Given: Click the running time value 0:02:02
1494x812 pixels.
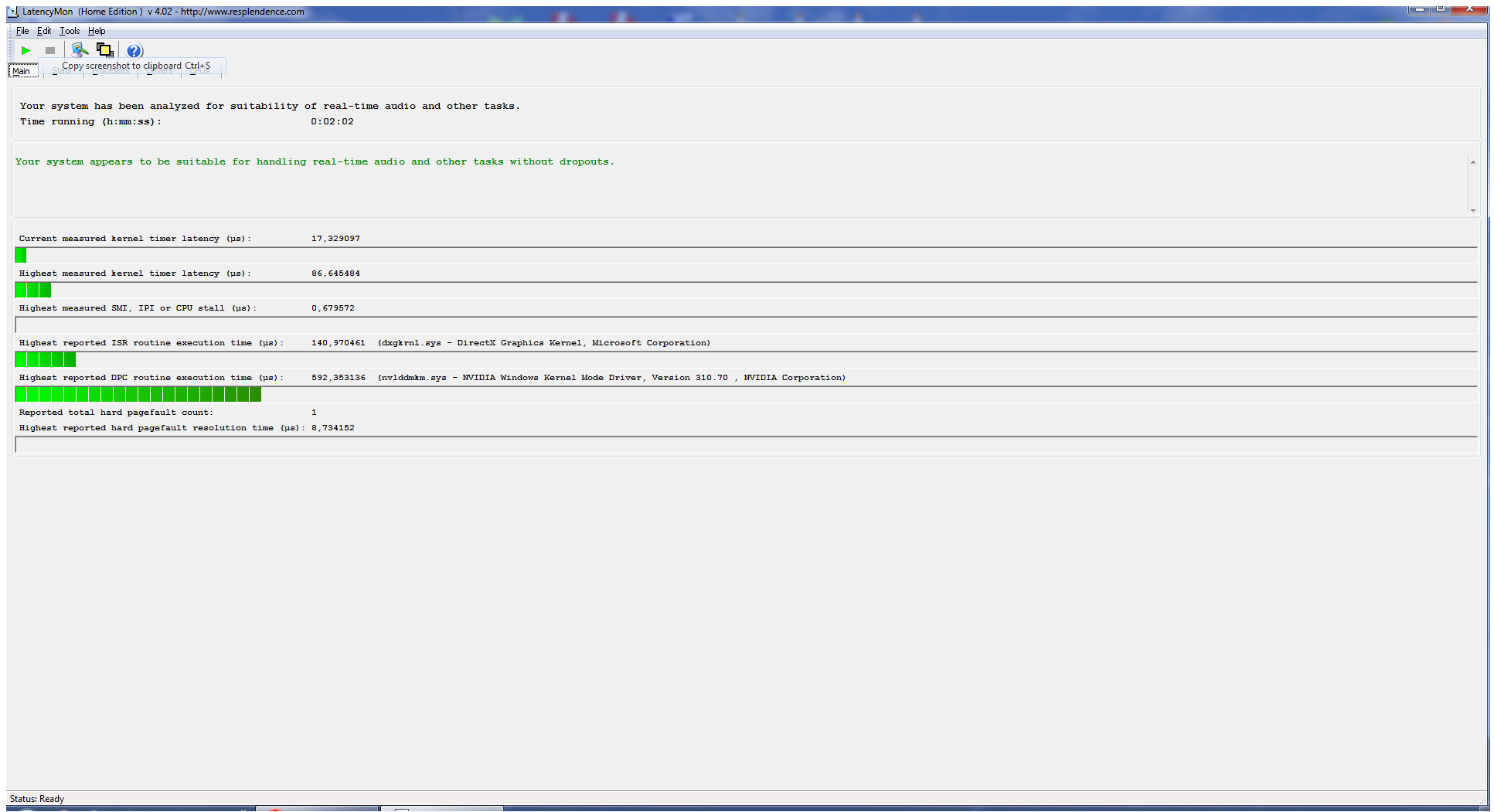Looking at the screenshot, I should coord(332,121).
